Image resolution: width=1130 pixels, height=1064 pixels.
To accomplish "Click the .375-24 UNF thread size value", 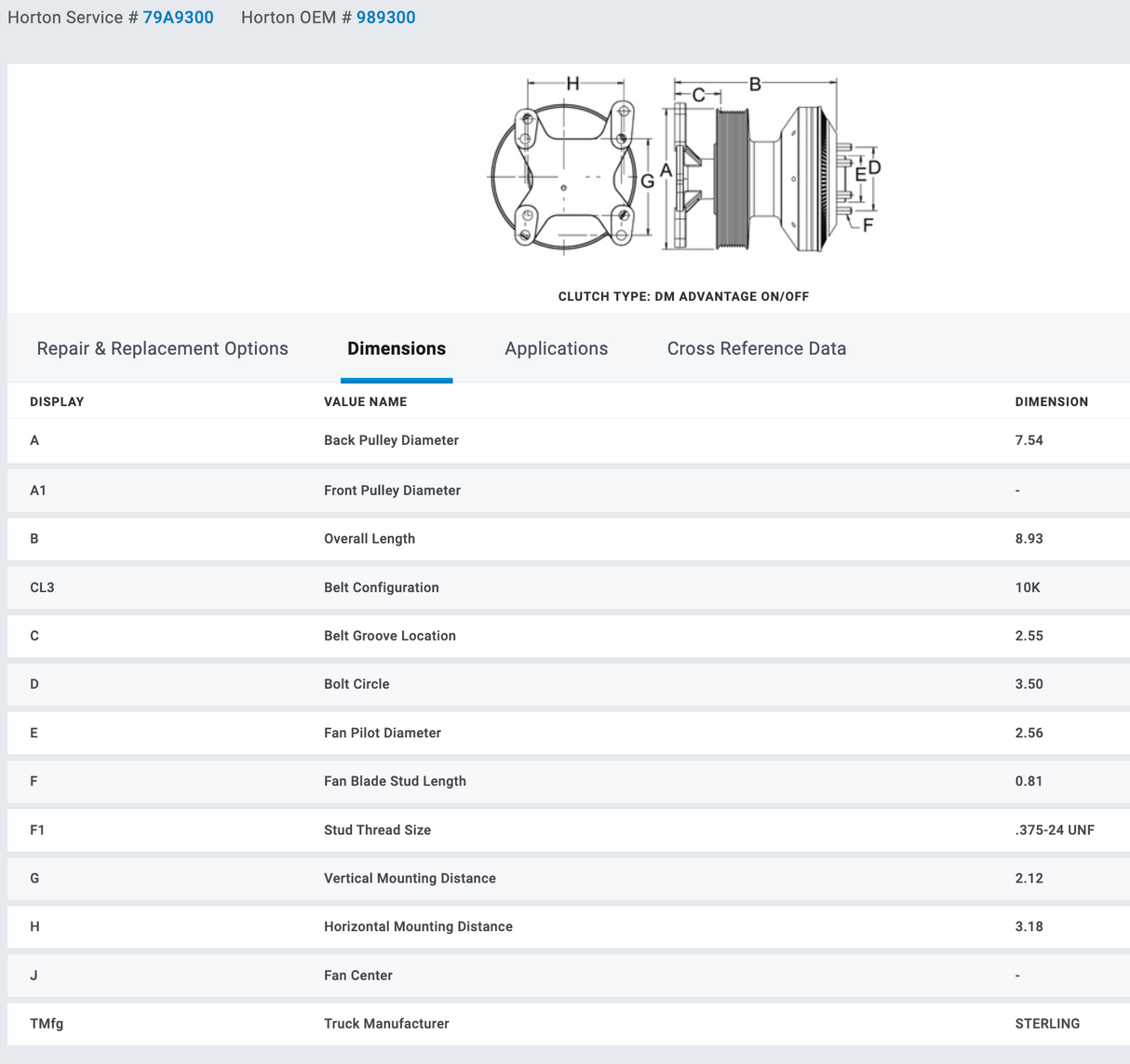I will pyautogui.click(x=1055, y=830).
